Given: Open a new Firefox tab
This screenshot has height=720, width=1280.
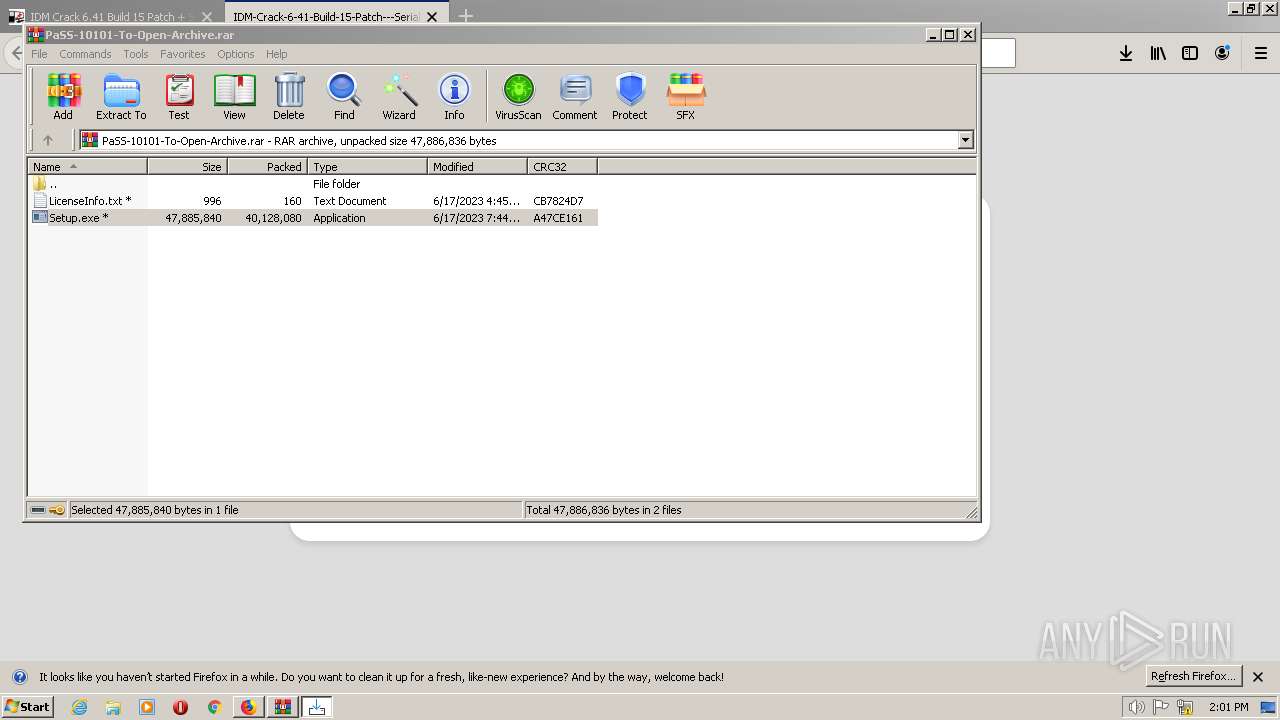Looking at the screenshot, I should tap(465, 16).
